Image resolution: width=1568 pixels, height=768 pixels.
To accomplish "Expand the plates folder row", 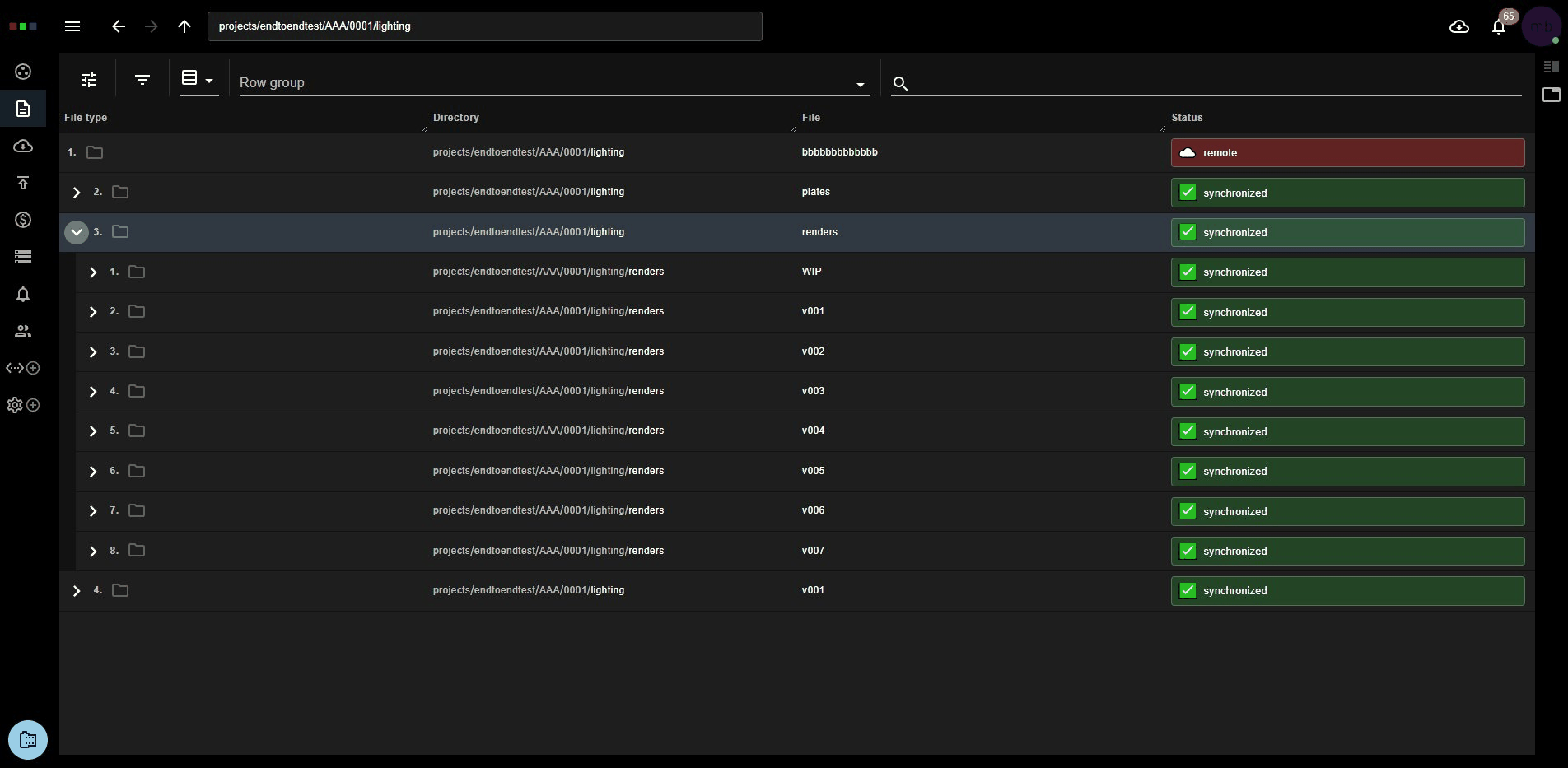I will (77, 193).
